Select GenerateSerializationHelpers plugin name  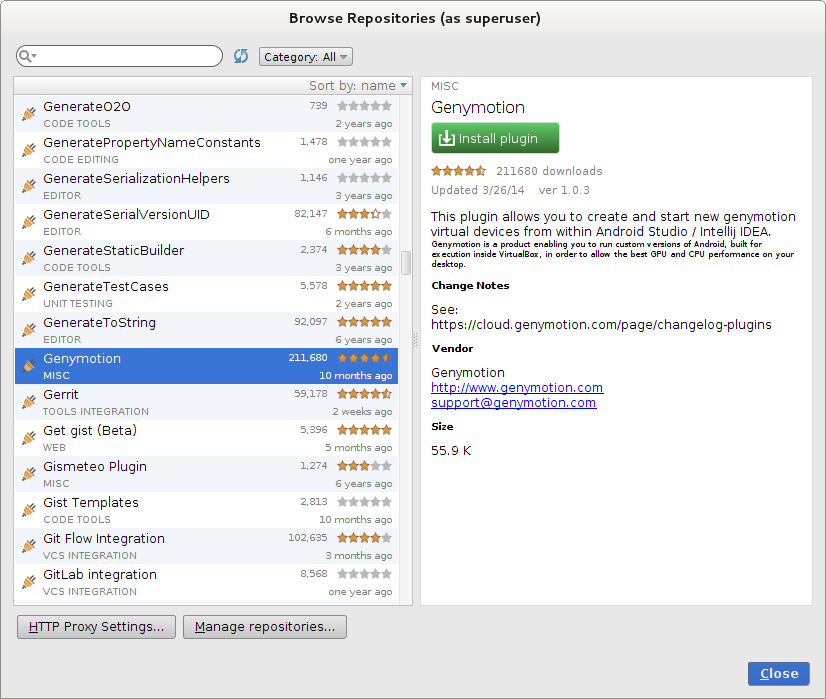136,179
